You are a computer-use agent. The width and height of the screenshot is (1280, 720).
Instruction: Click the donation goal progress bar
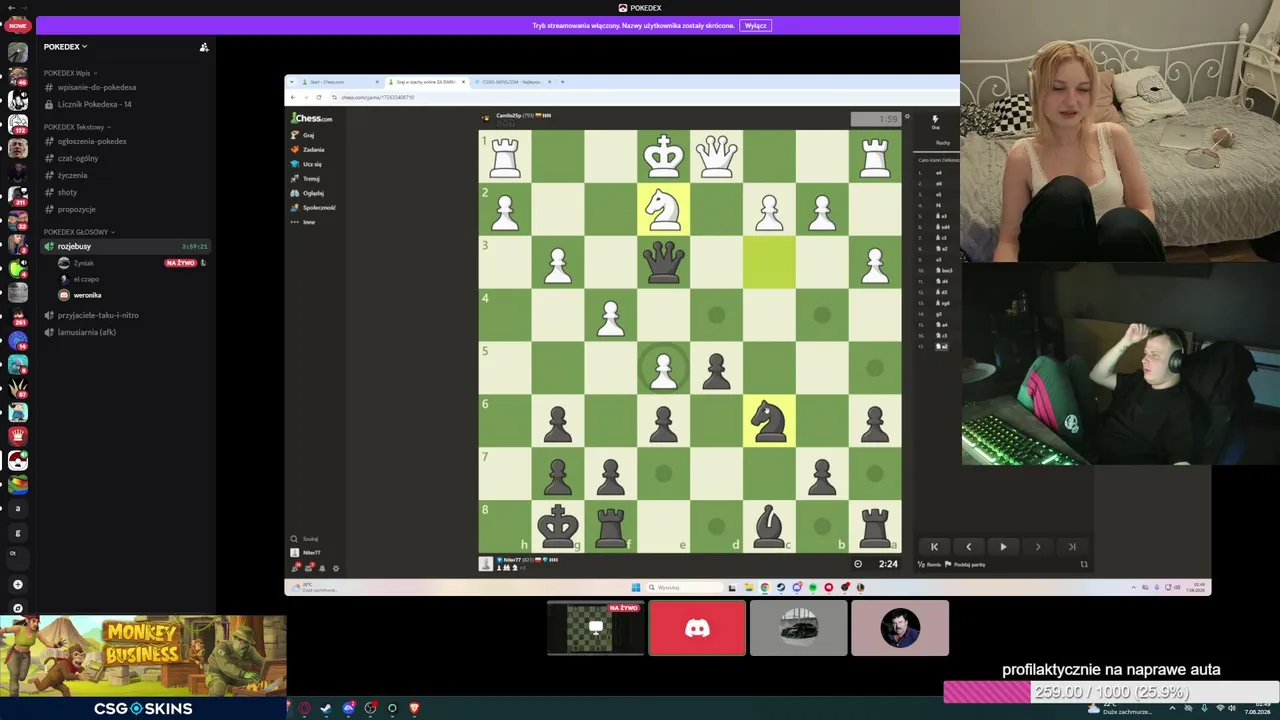[1111, 692]
